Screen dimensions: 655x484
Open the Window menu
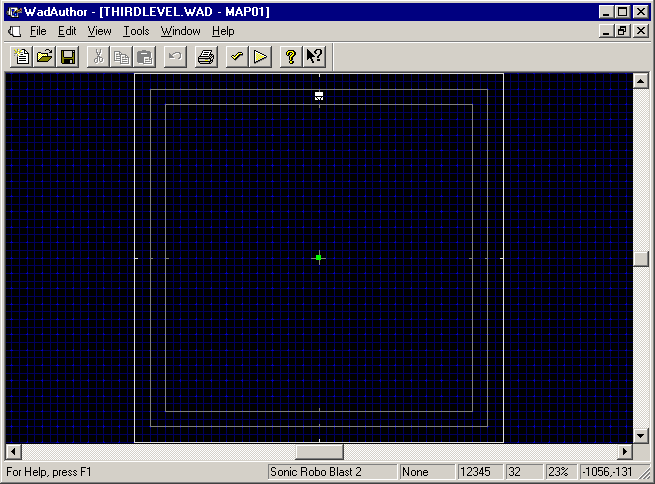[180, 31]
